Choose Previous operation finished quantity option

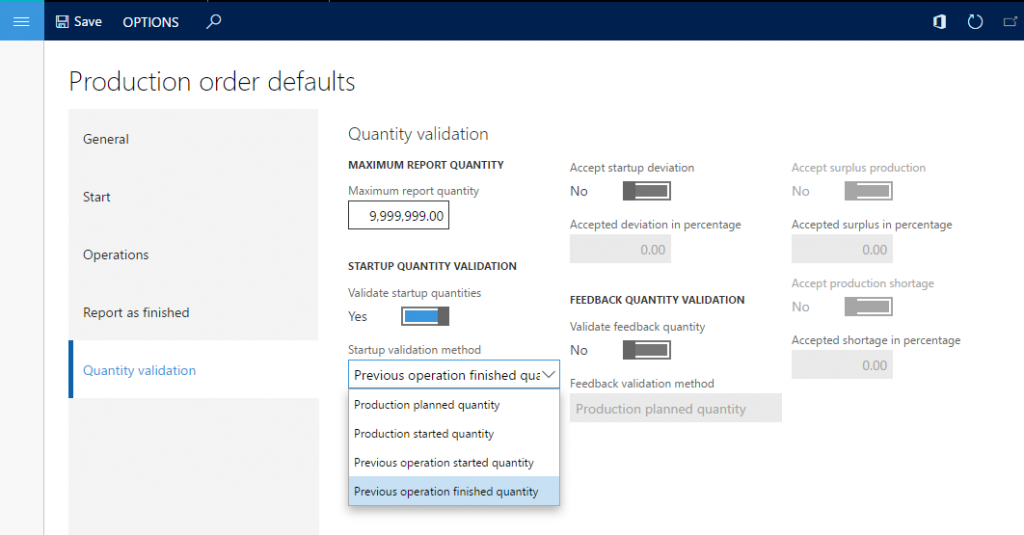pos(454,491)
